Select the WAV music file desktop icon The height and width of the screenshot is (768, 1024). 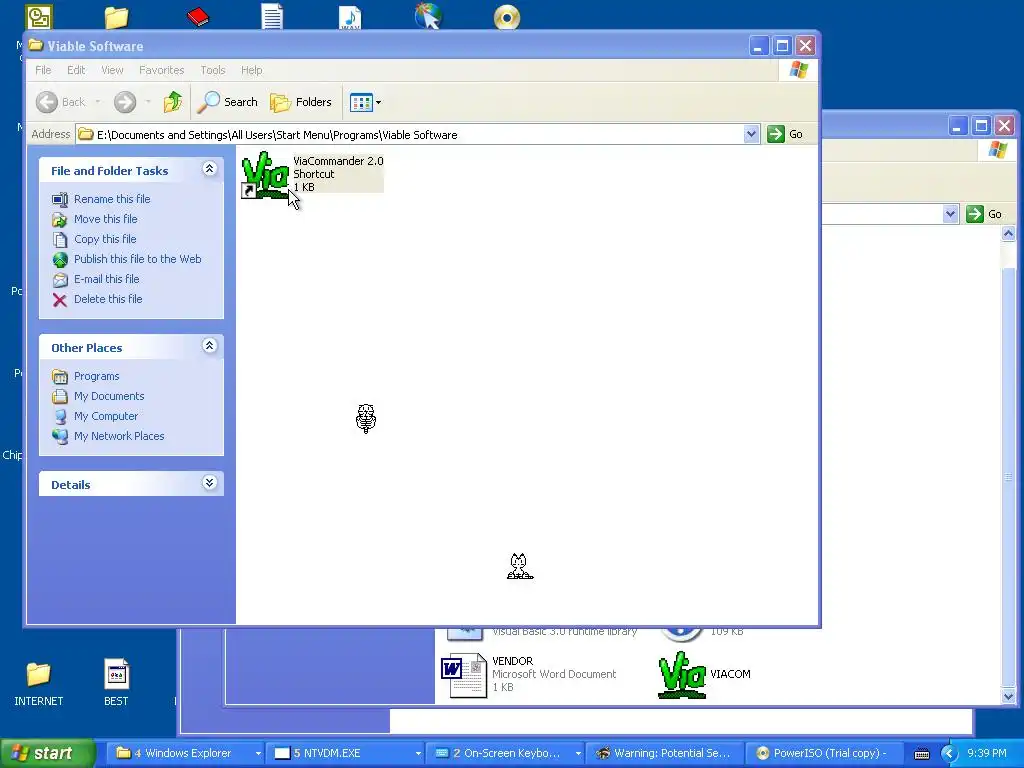(350, 17)
